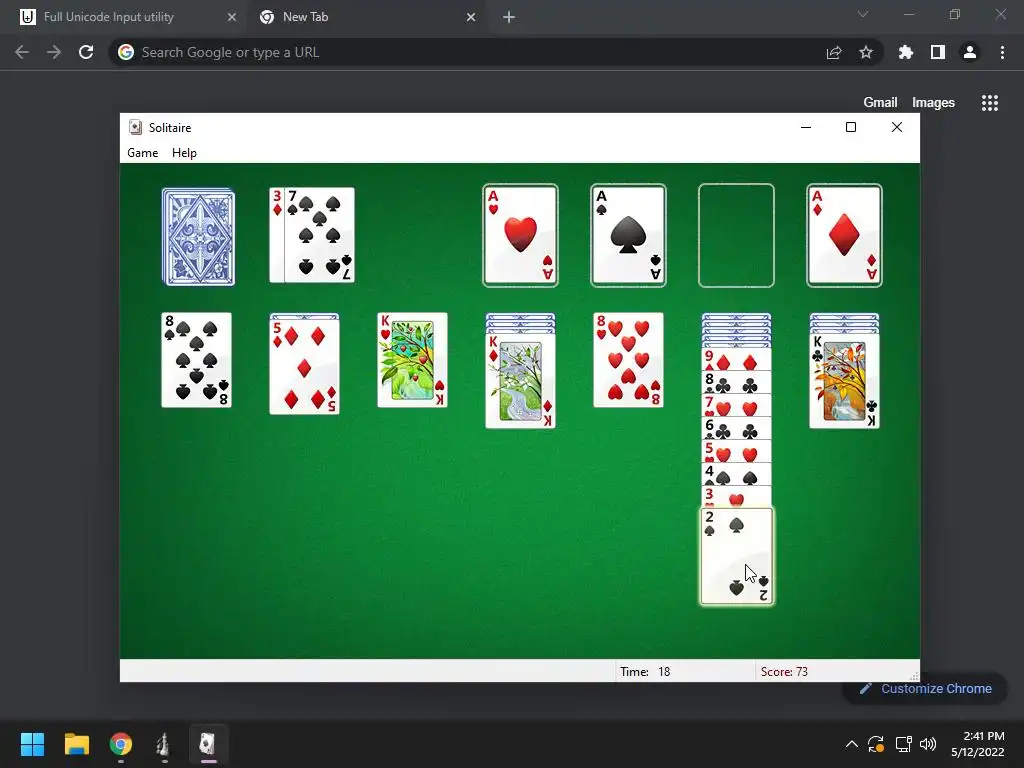
Task: Open the Images link
Action: [933, 103]
